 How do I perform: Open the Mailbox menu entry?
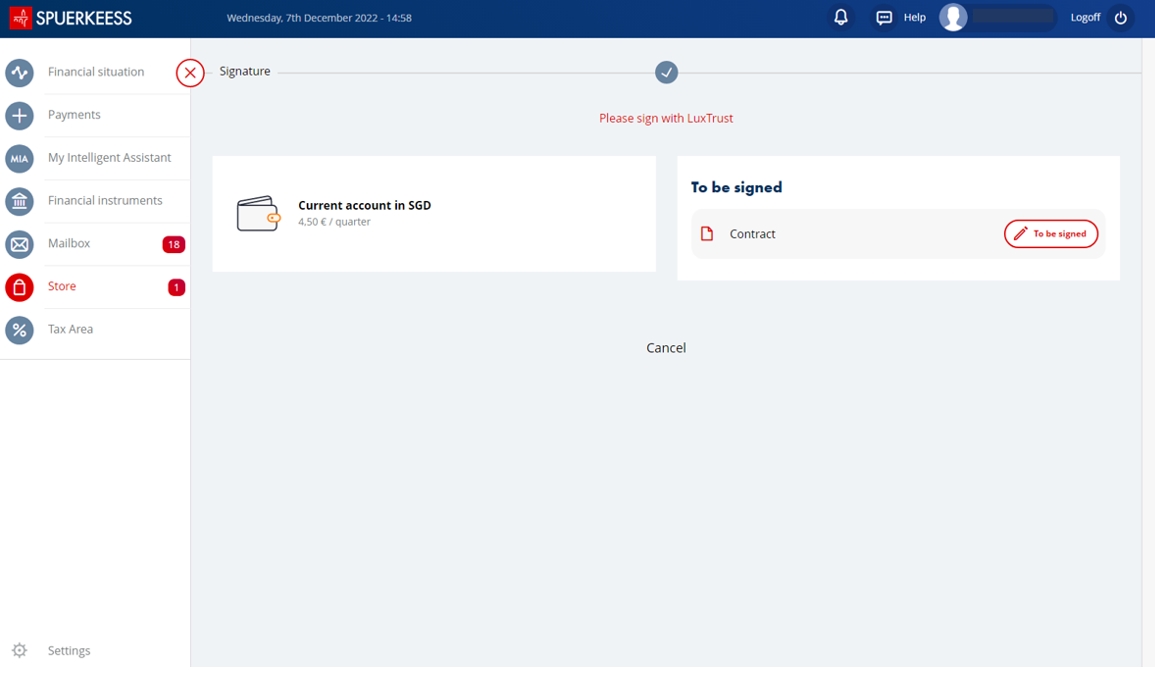(x=69, y=243)
